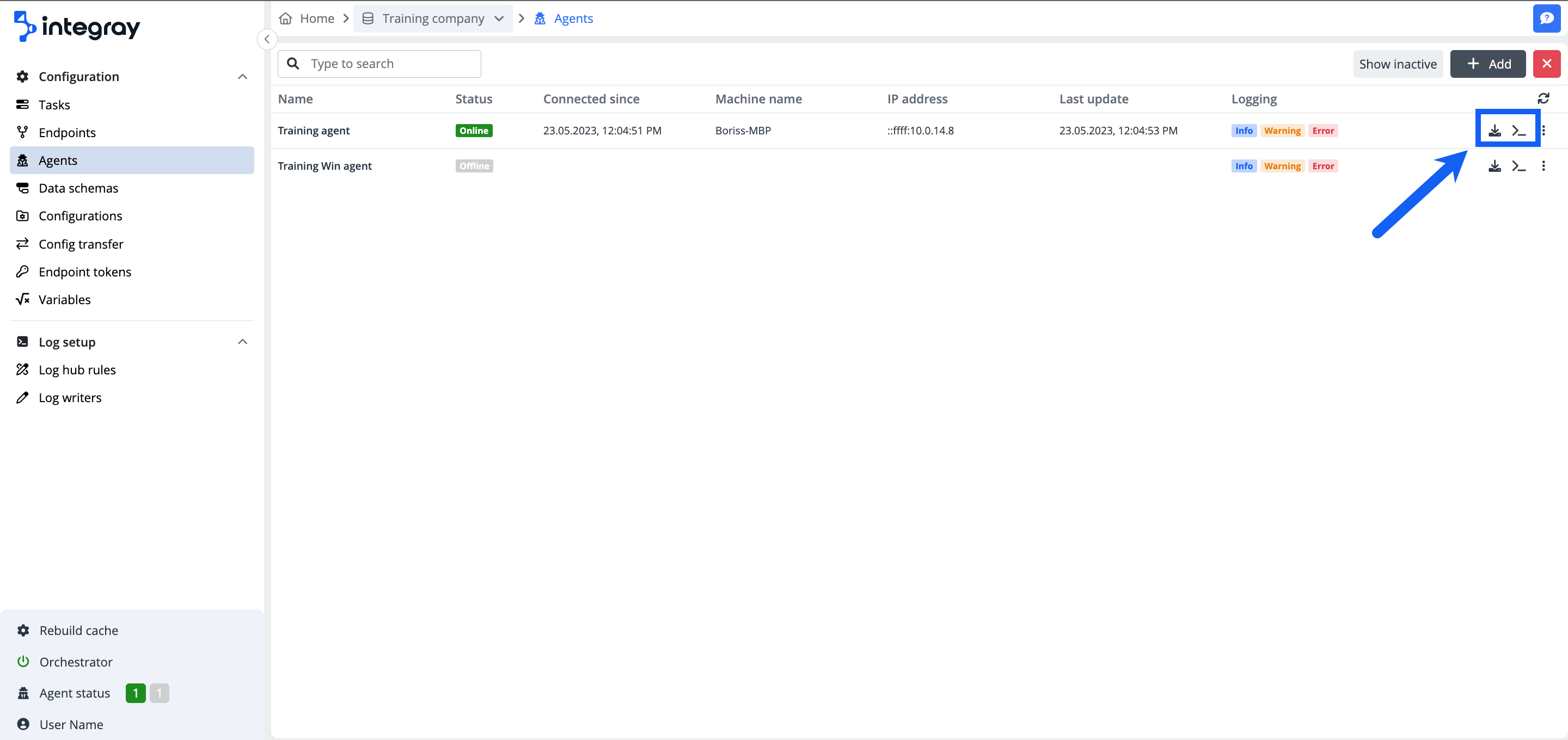The image size is (1568, 740).
Task: Go to Data schemas in the sidebar
Action: 78,188
